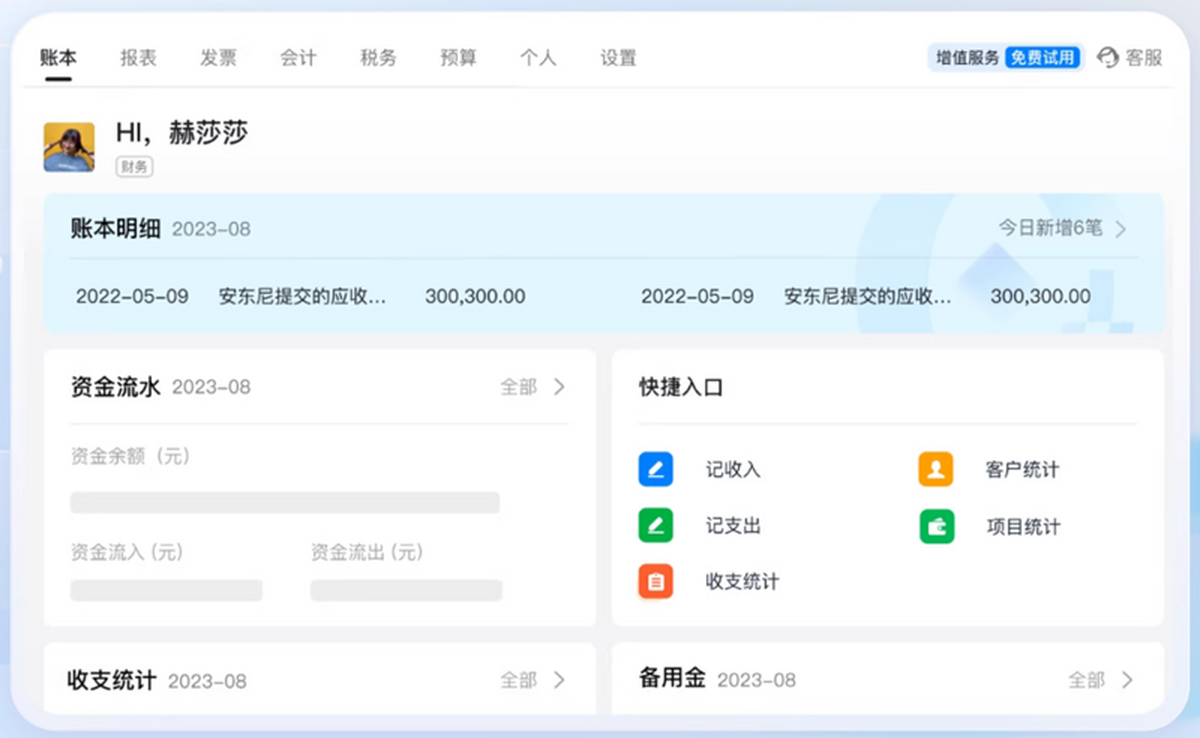Image resolution: width=1200 pixels, height=738 pixels.
Task: Open the 设置 tab
Action: 618,58
